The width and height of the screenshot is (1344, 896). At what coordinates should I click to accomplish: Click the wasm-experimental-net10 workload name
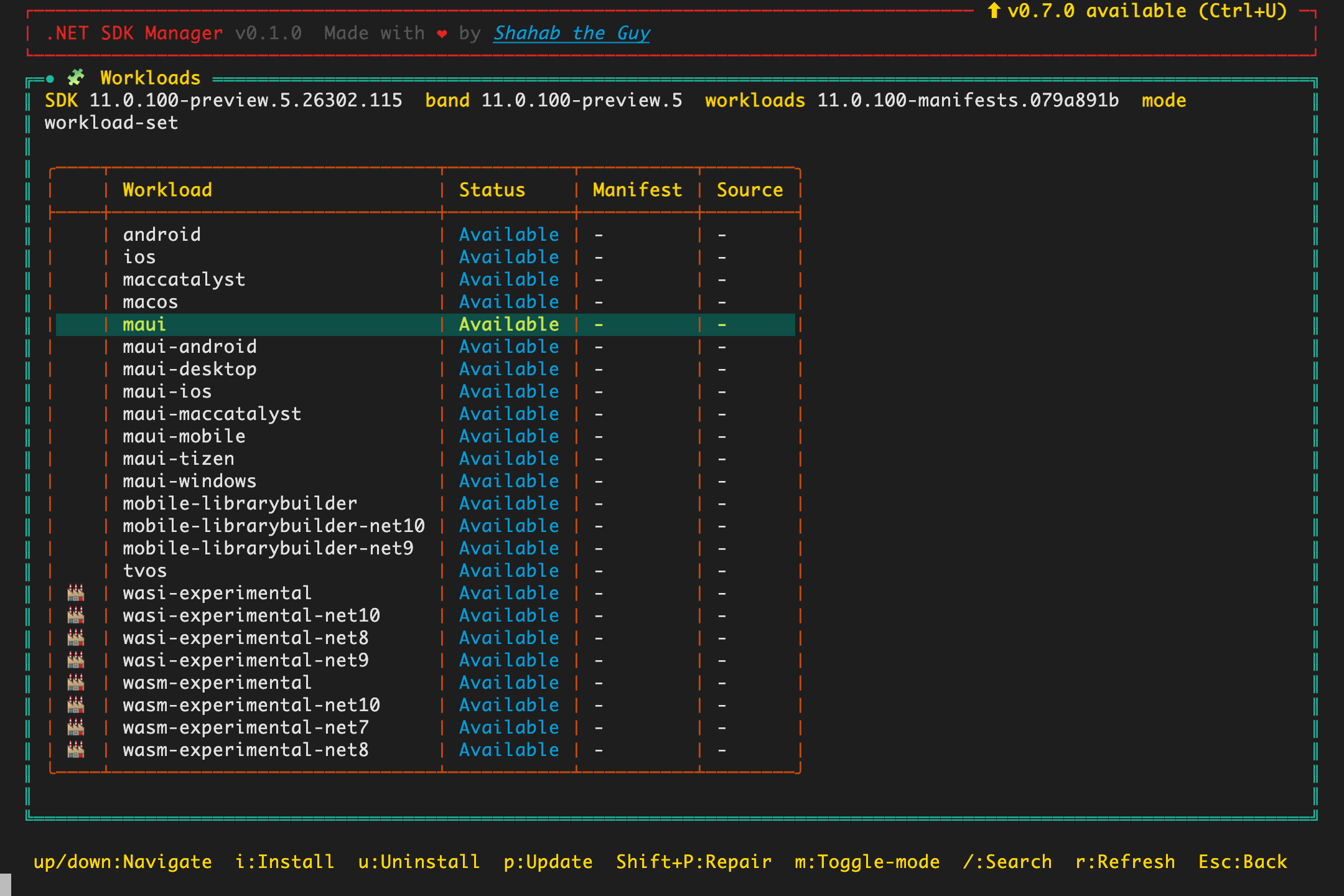(251, 705)
